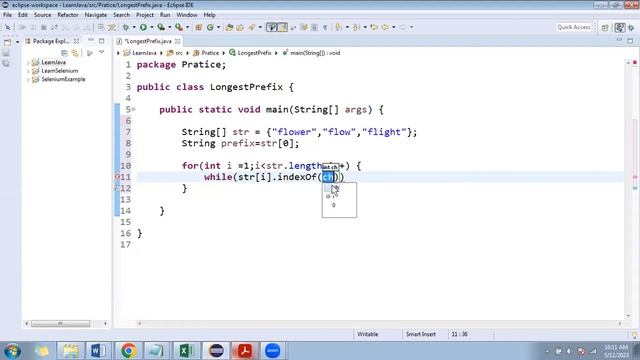Expand the LearnJava project
This screenshot has height=360, width=640.
(x=28, y=62)
